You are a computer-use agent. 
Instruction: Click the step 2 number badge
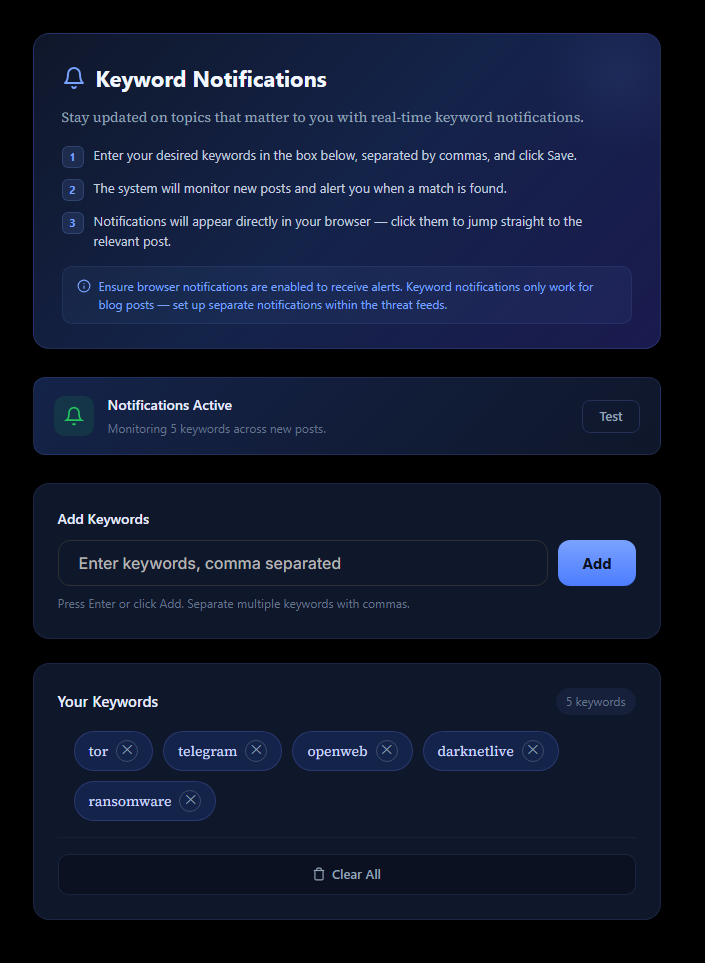[x=73, y=189]
